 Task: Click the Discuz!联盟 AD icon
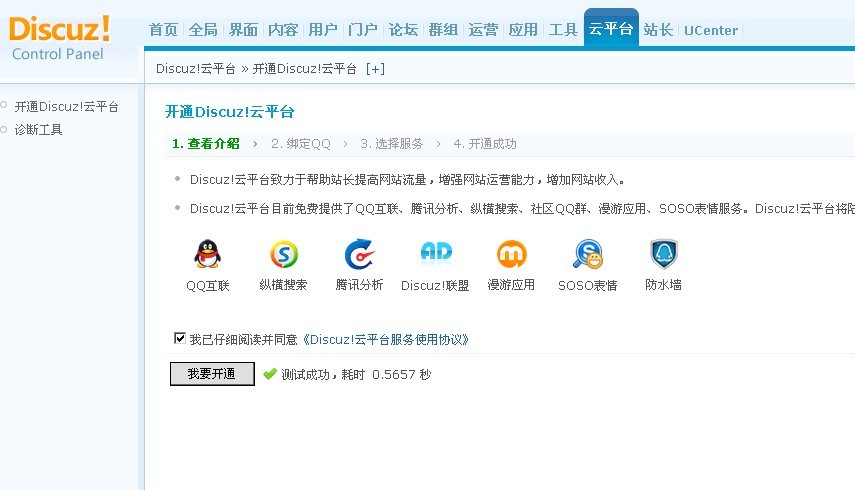(x=436, y=253)
